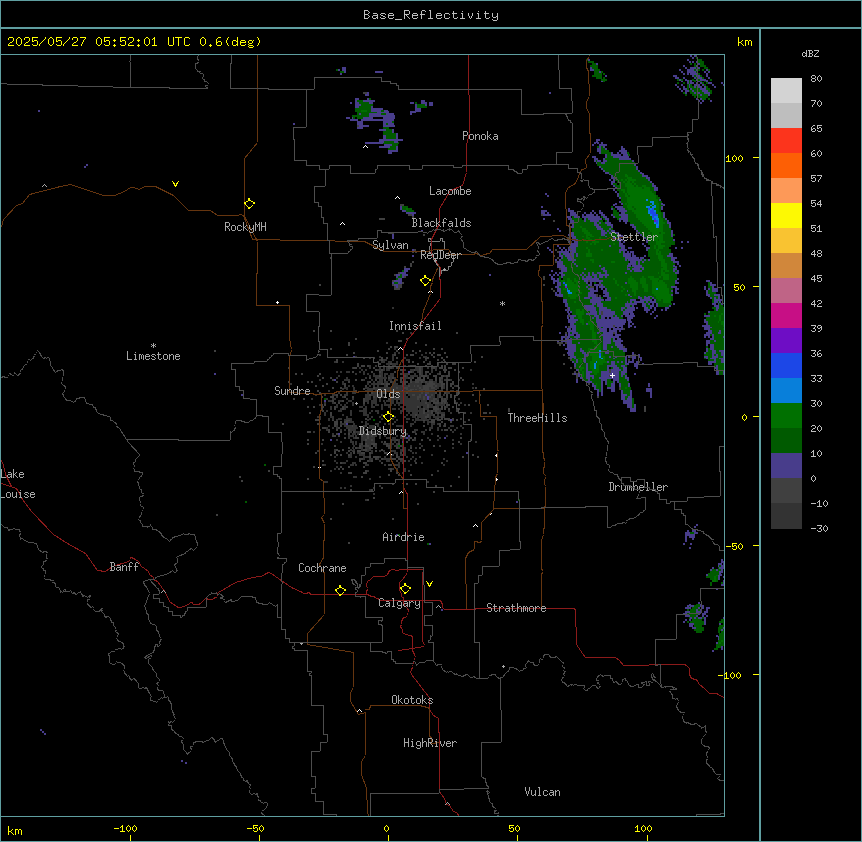The height and width of the screenshot is (842, 862).
Task: Click the 50 tick on right axis
Action: pos(739,287)
